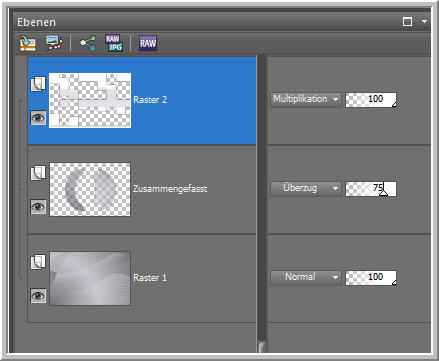Click the Raster 2 opacity slider showing 100
Screen dimensions: 439x361
click(x=371, y=100)
